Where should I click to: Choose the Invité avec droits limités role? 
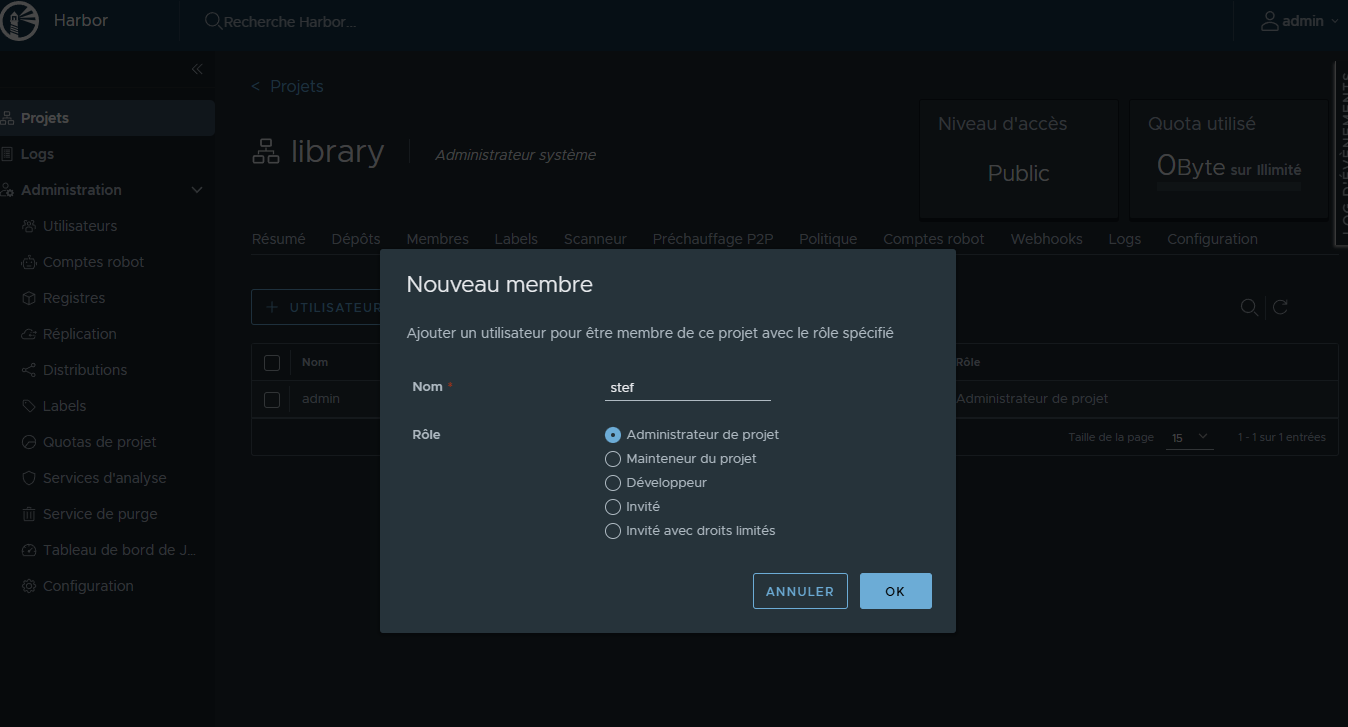pos(613,531)
